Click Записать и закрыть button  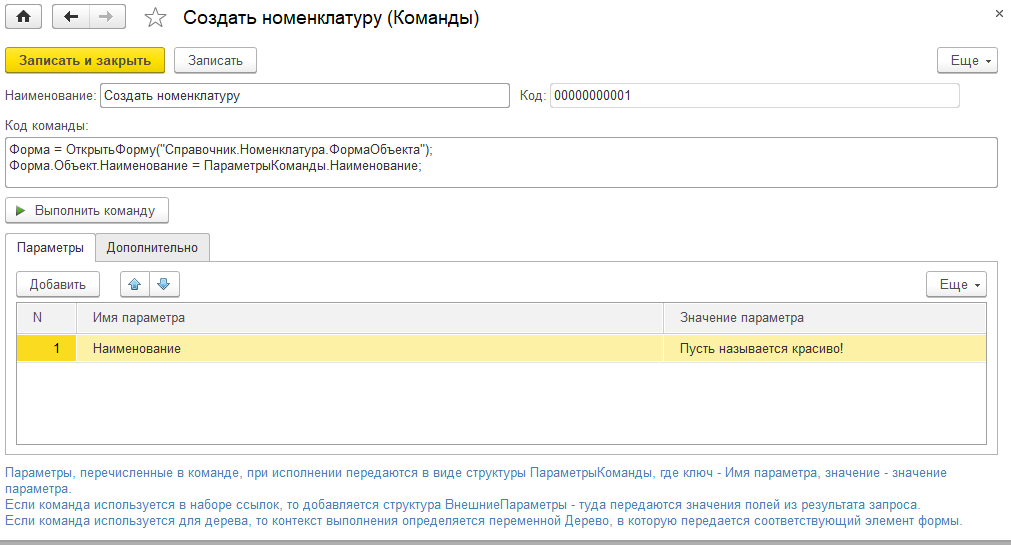[x=85, y=61]
